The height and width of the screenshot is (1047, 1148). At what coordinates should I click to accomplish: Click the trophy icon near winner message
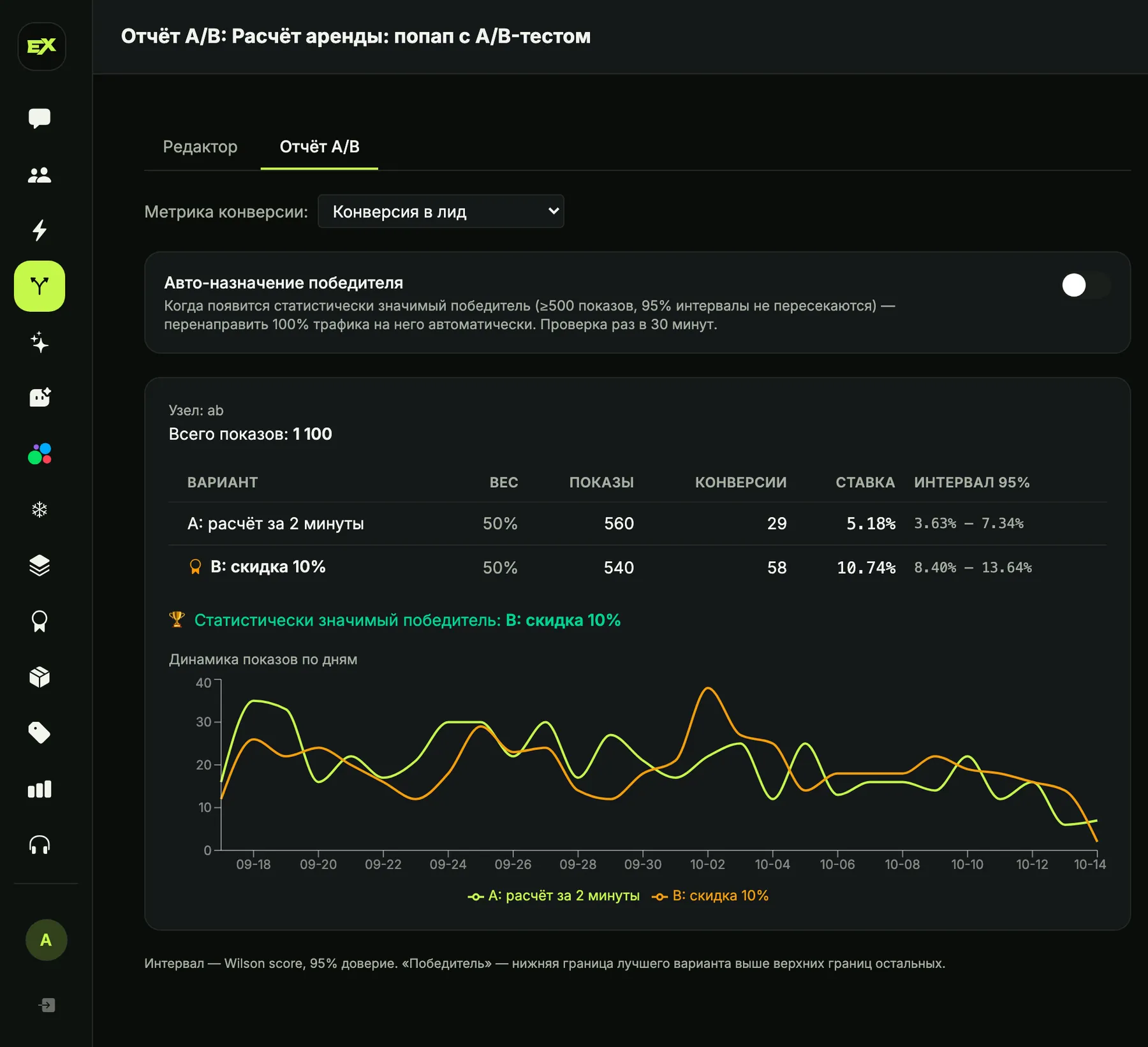click(x=177, y=620)
